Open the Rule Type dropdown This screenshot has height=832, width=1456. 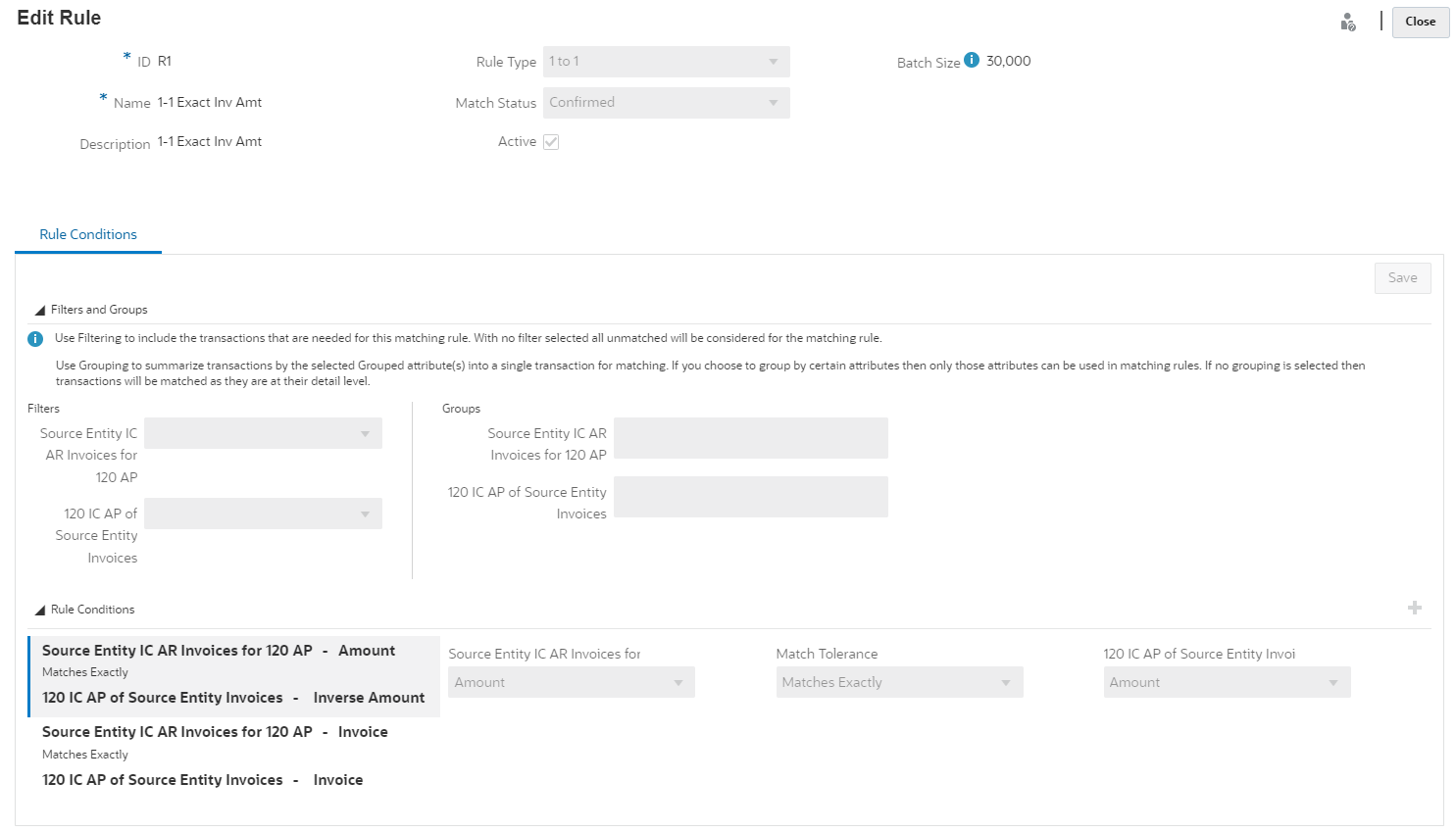coord(666,62)
